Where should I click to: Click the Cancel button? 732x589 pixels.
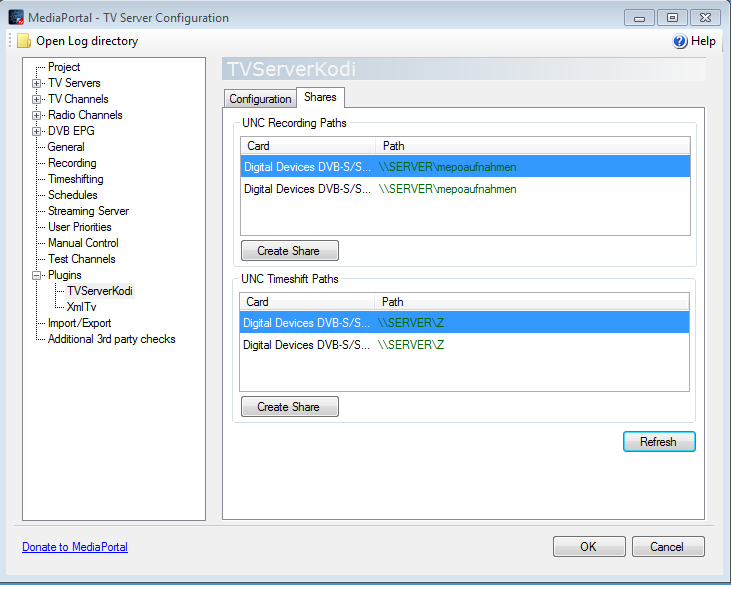pyautogui.click(x=668, y=547)
